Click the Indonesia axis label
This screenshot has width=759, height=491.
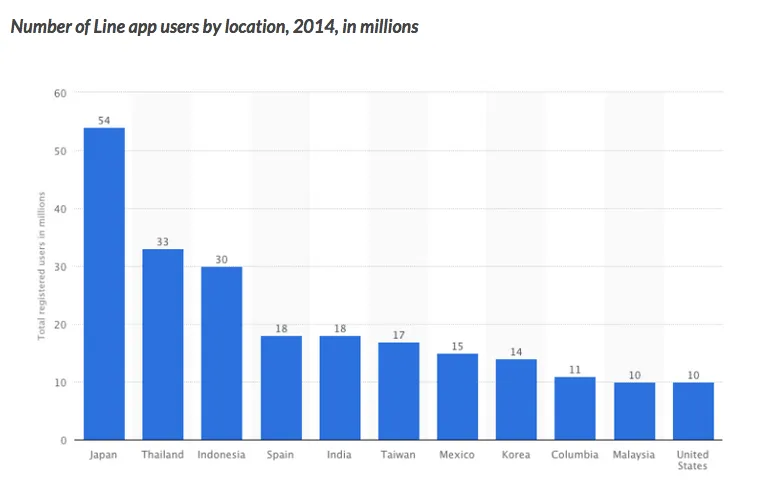click(x=221, y=455)
